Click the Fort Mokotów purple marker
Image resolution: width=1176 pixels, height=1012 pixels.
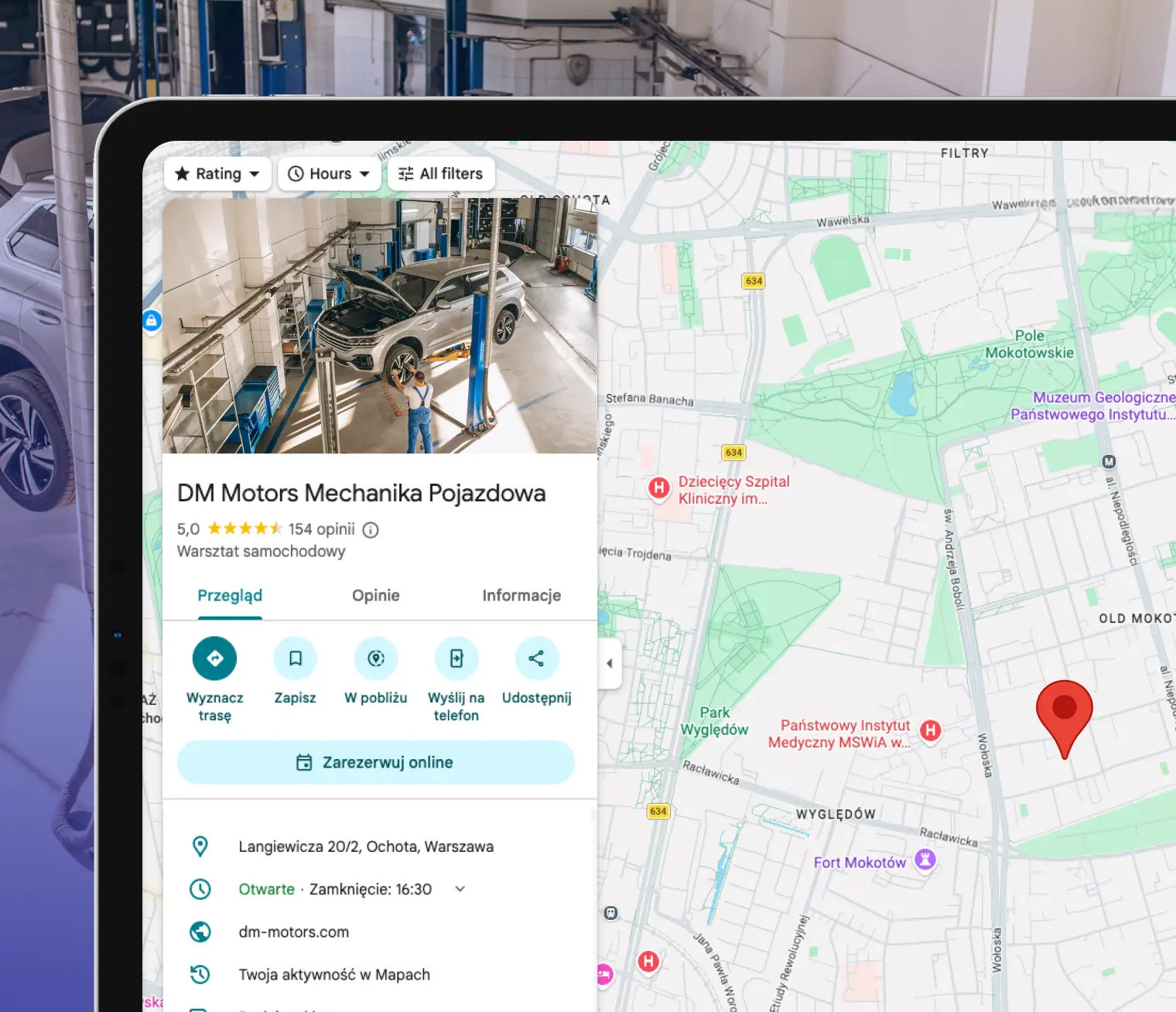925,860
